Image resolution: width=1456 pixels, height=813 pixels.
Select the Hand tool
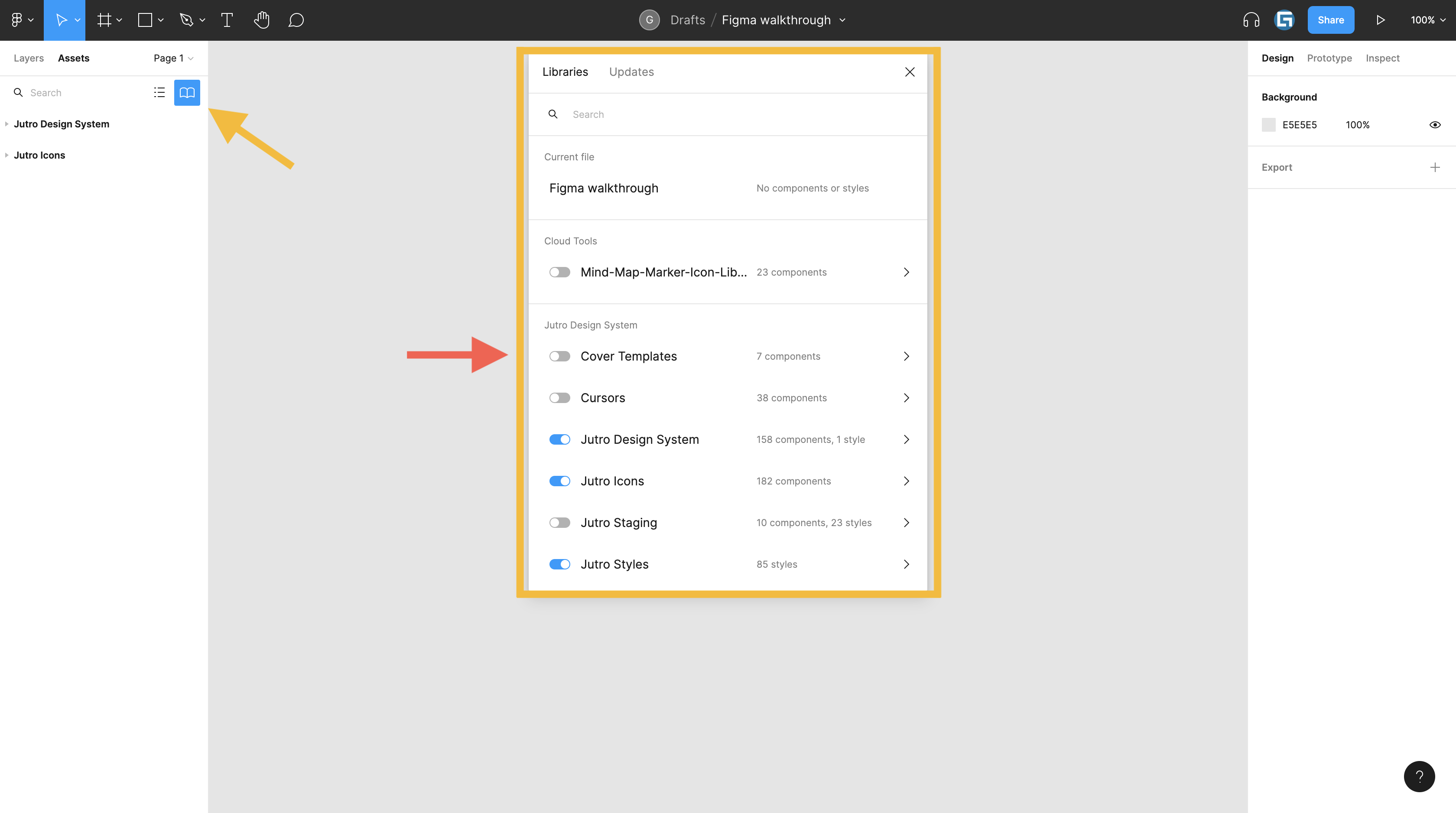click(x=261, y=20)
